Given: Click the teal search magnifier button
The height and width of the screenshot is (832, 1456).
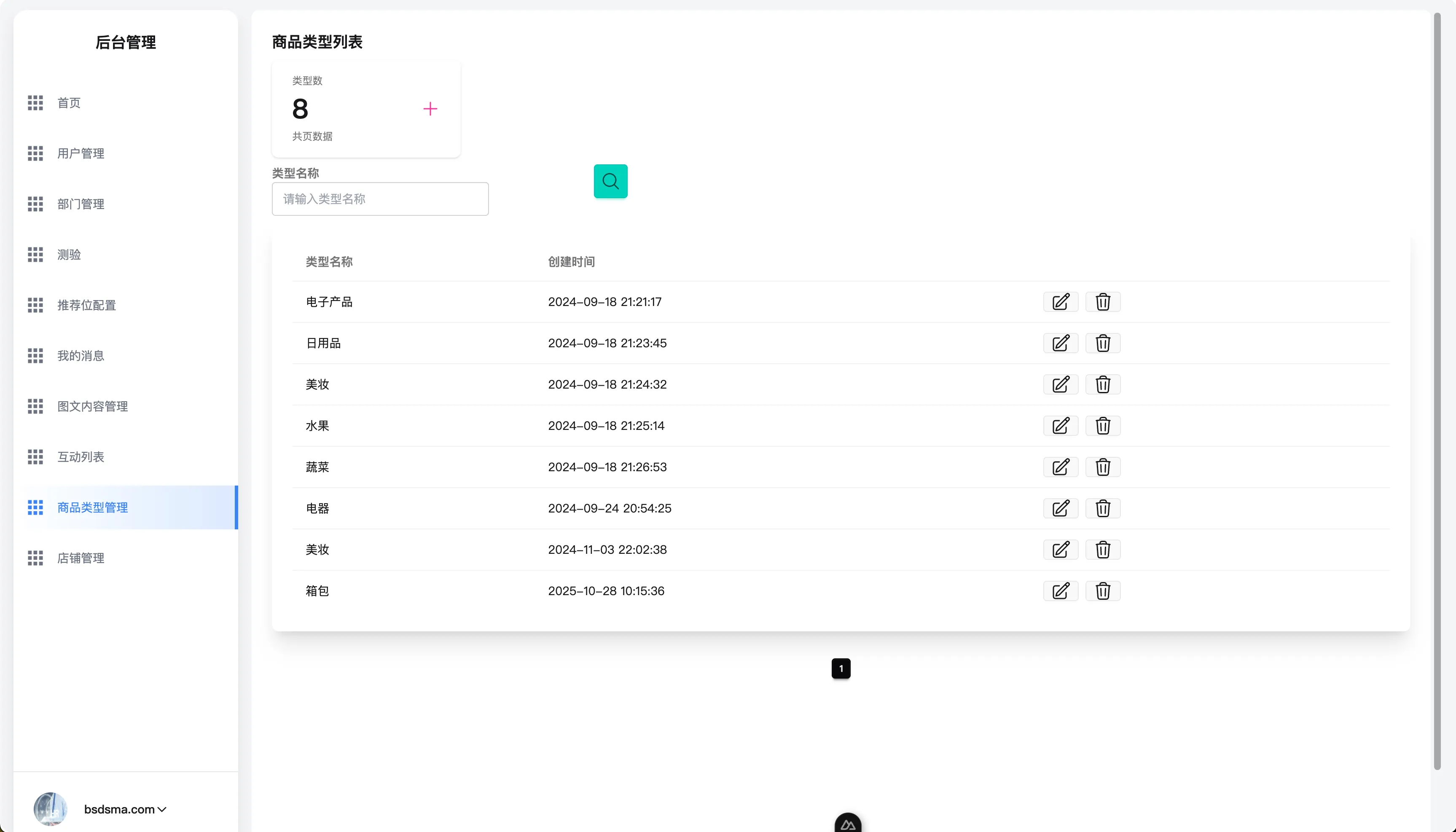Looking at the screenshot, I should 610,181.
